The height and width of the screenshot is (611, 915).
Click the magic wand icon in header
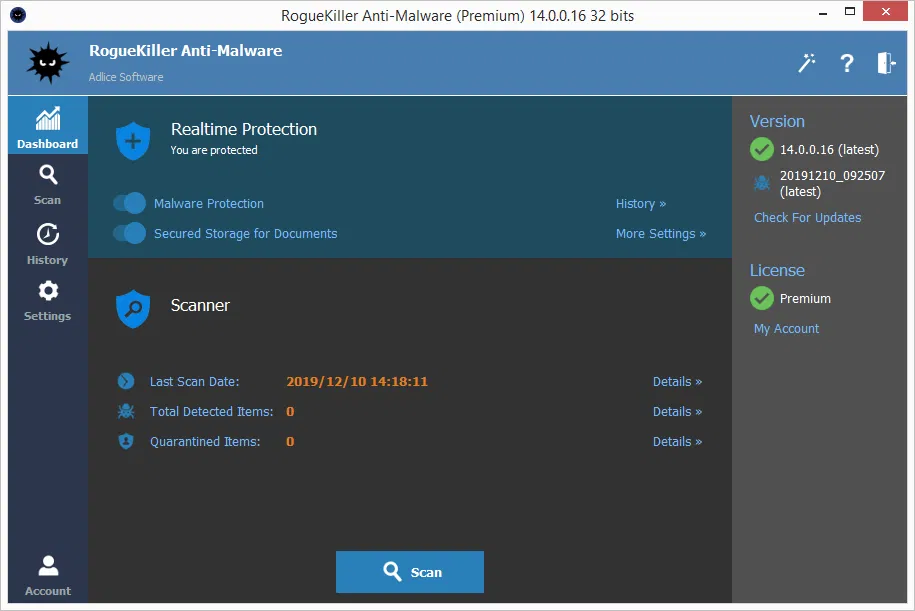point(806,62)
